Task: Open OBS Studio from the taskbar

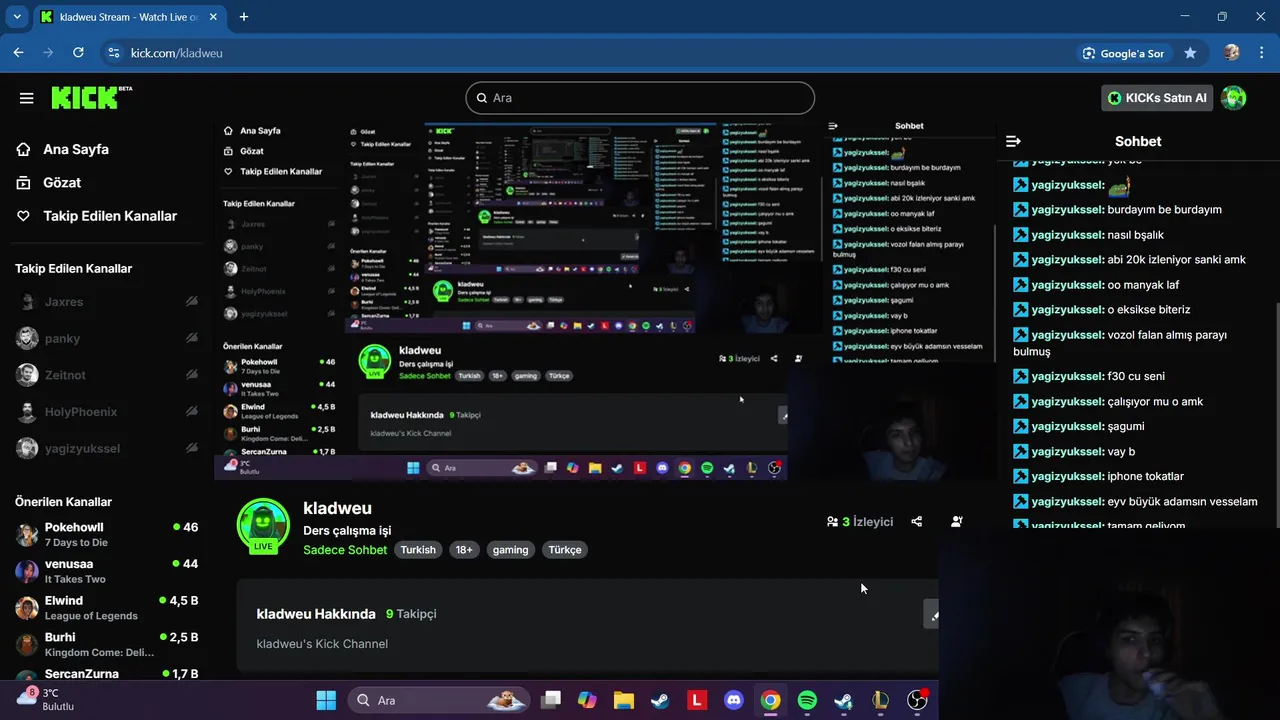Action: (x=917, y=700)
